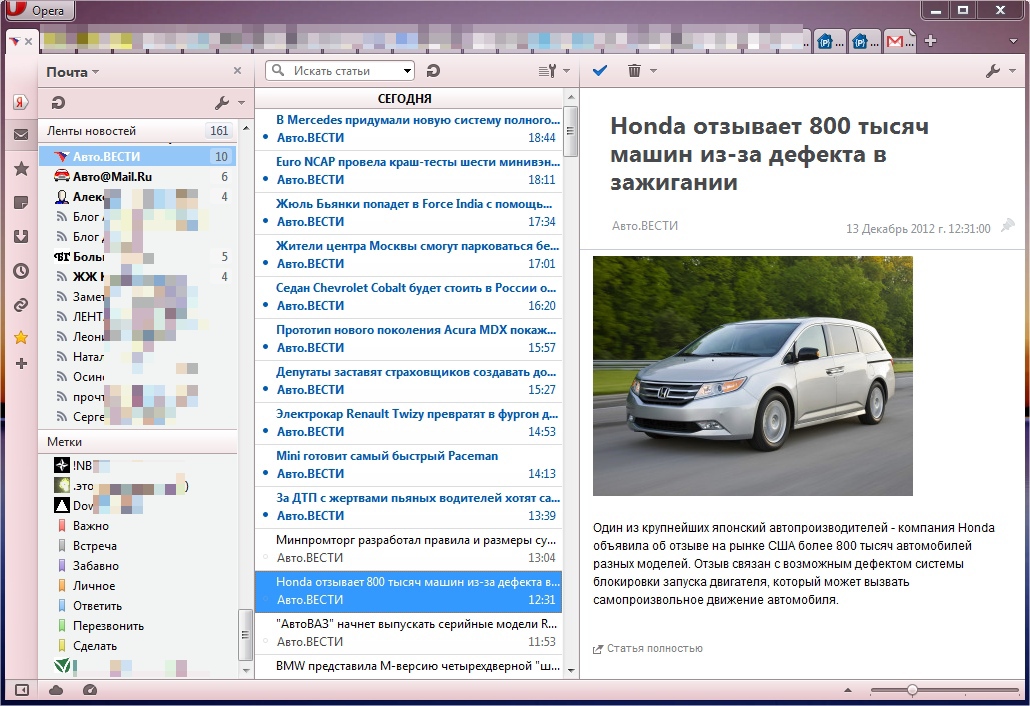Toggle the pin icon next to article date
This screenshot has height=706, width=1030.
pyautogui.click(x=1007, y=227)
